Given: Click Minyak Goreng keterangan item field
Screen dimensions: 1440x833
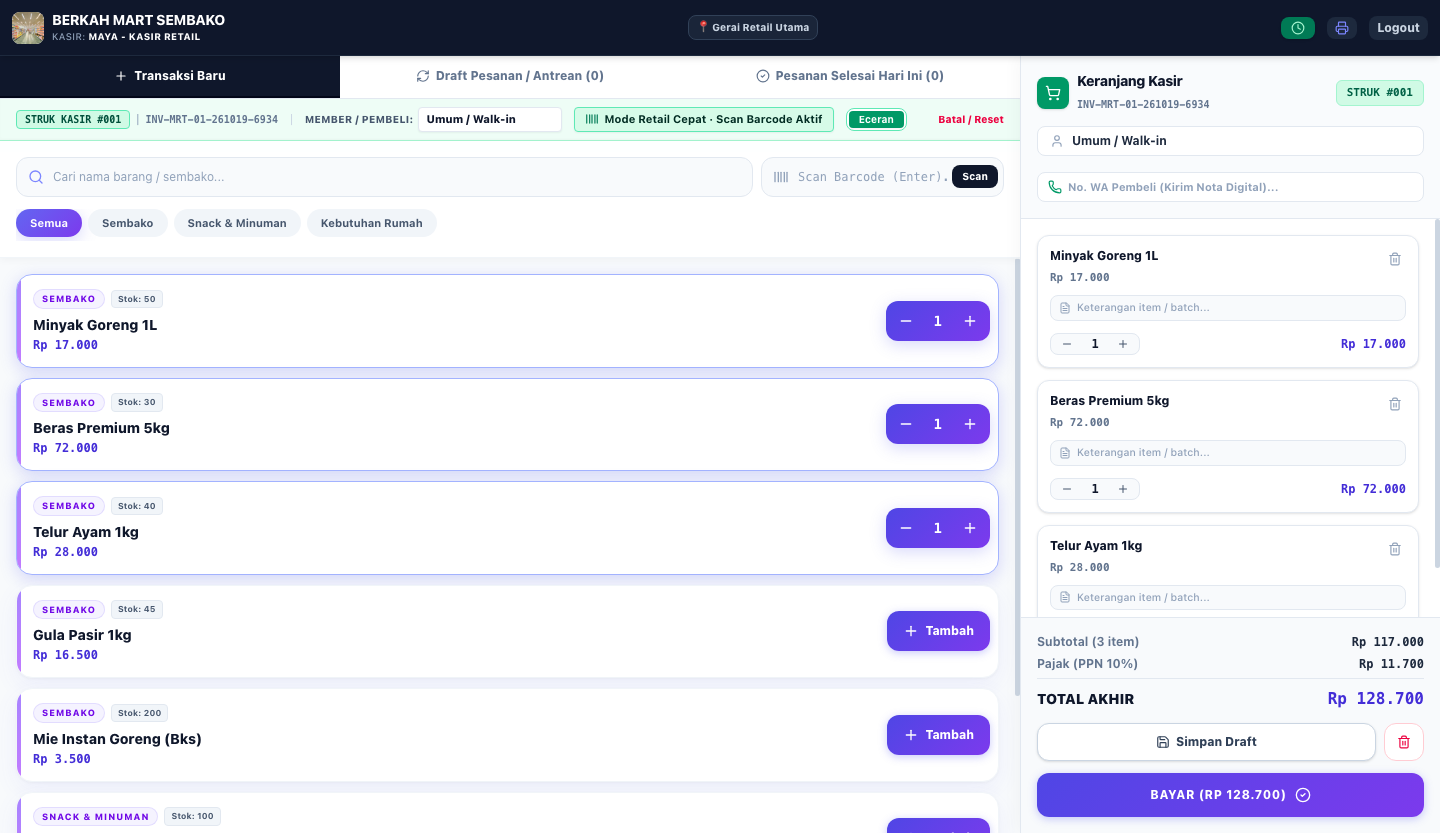Looking at the screenshot, I should (x=1228, y=308).
